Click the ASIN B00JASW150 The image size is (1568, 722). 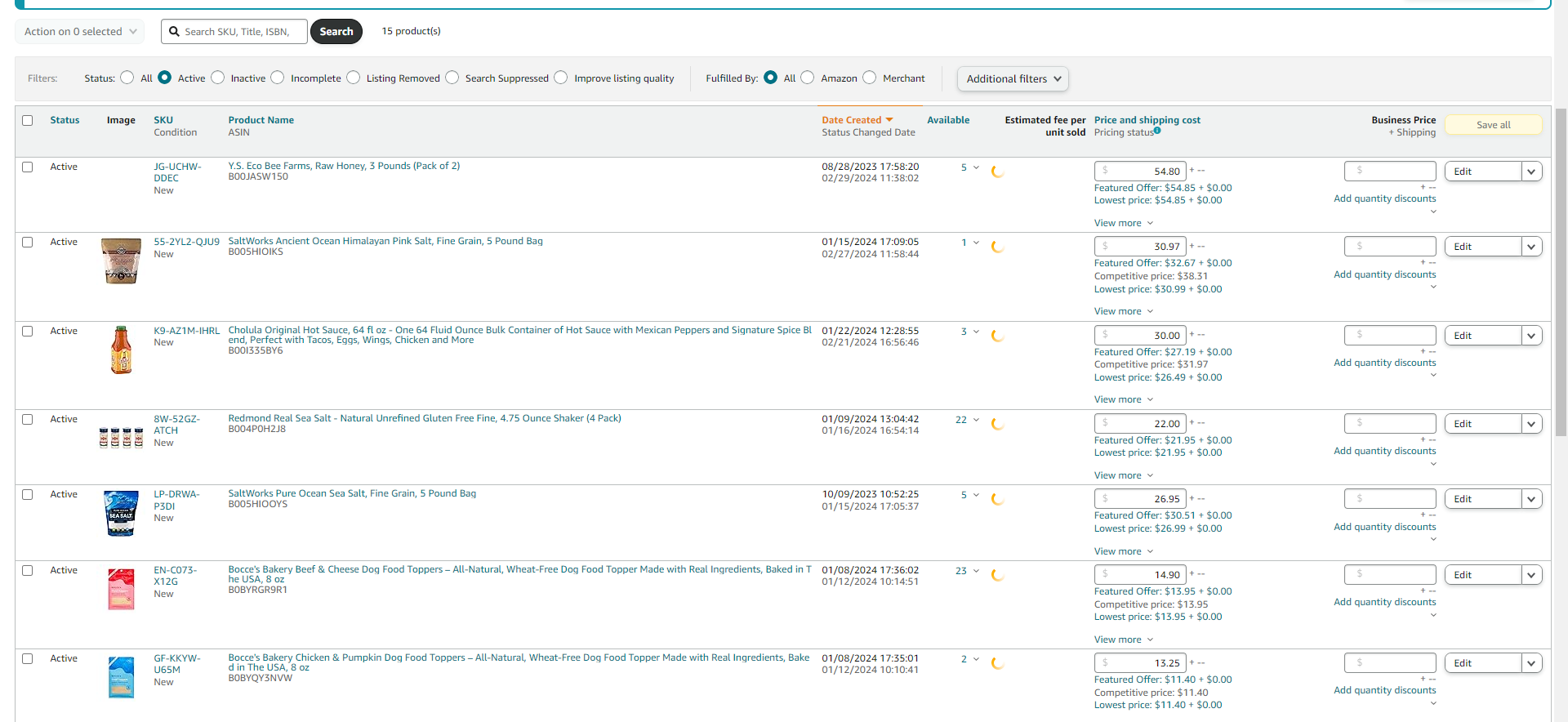258,176
